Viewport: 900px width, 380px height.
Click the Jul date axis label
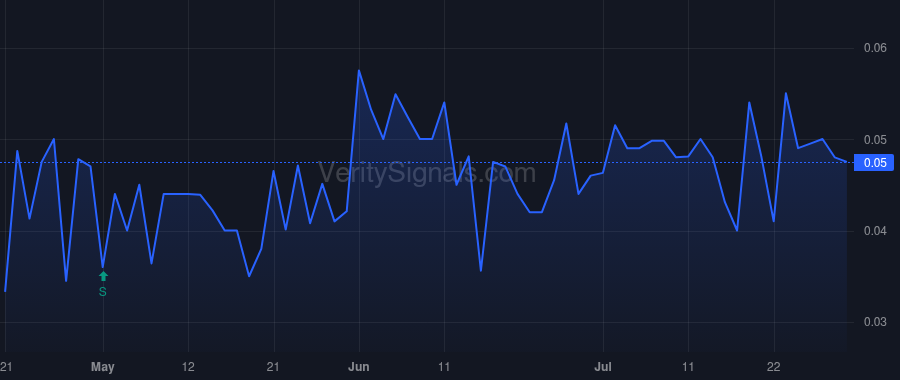tap(603, 367)
